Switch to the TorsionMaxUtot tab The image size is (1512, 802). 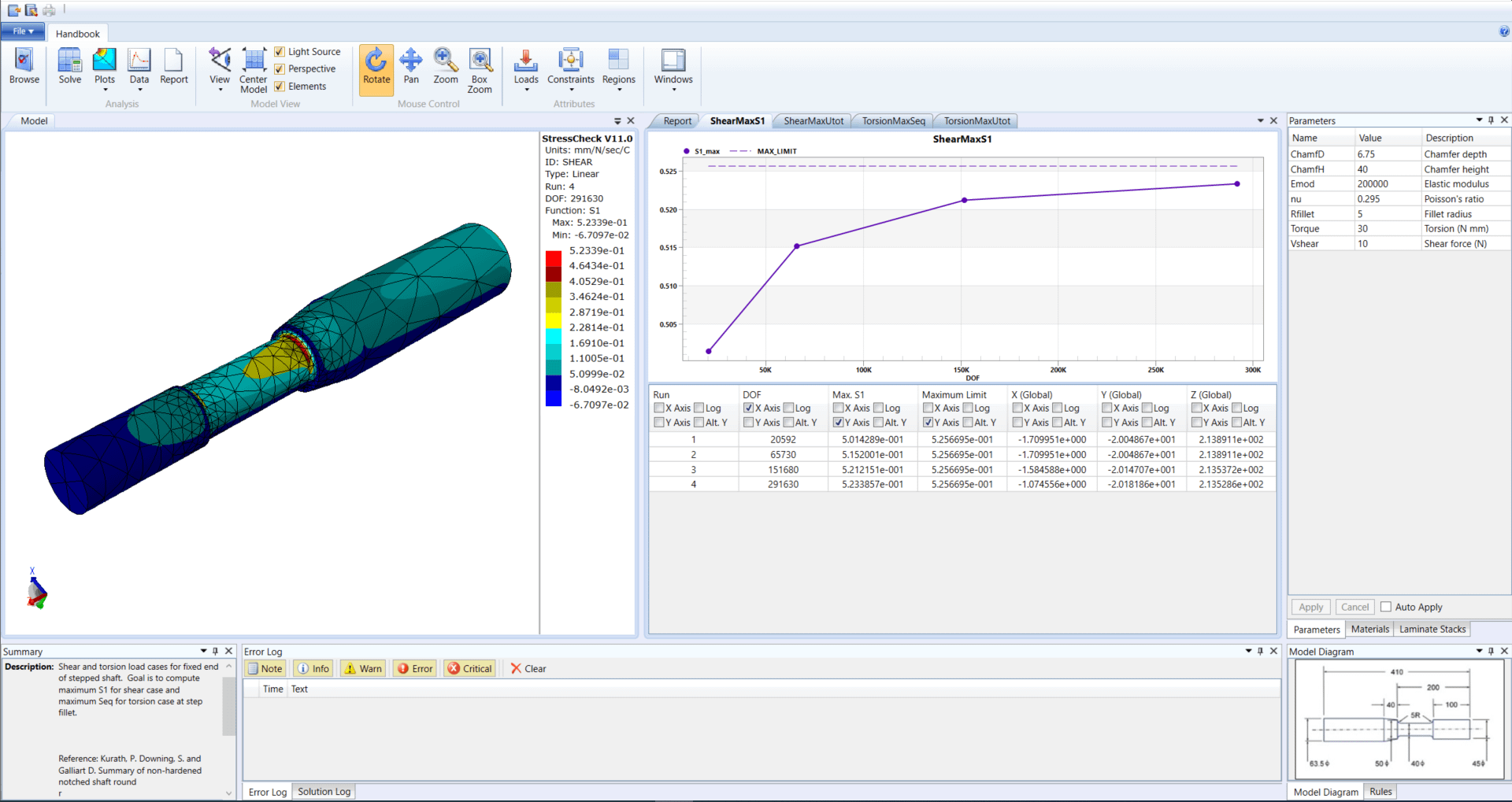(976, 121)
